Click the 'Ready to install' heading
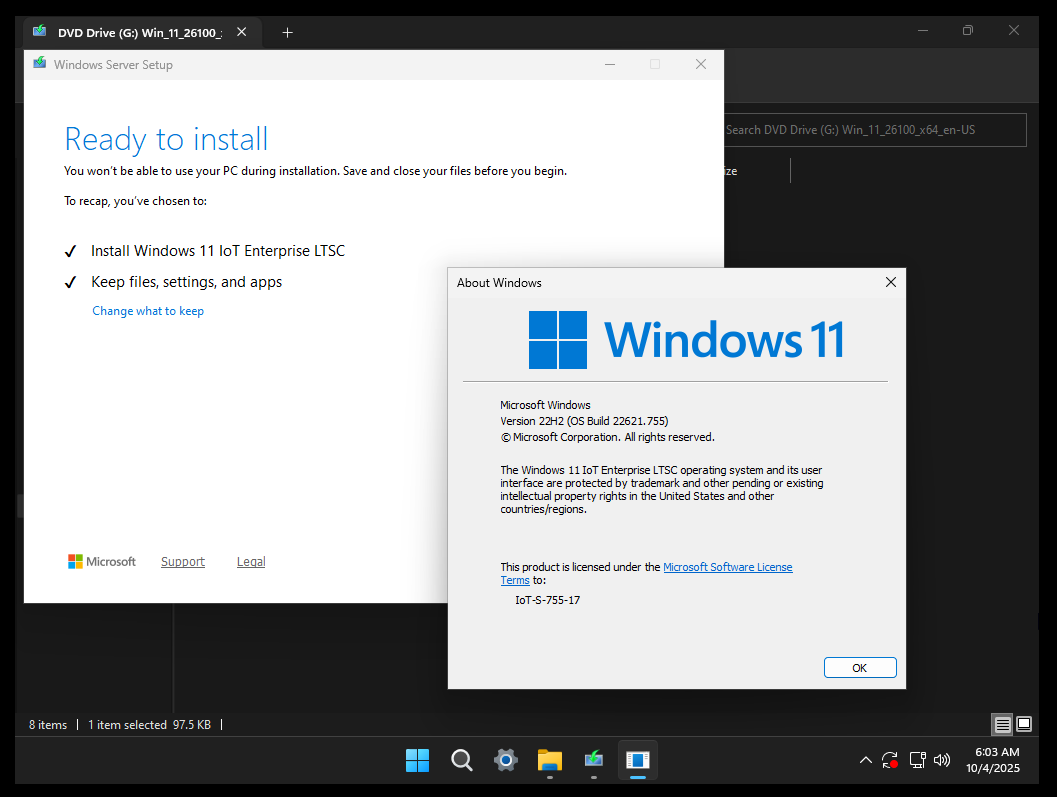Screen dimensions: 1057x797 coord(167,140)
